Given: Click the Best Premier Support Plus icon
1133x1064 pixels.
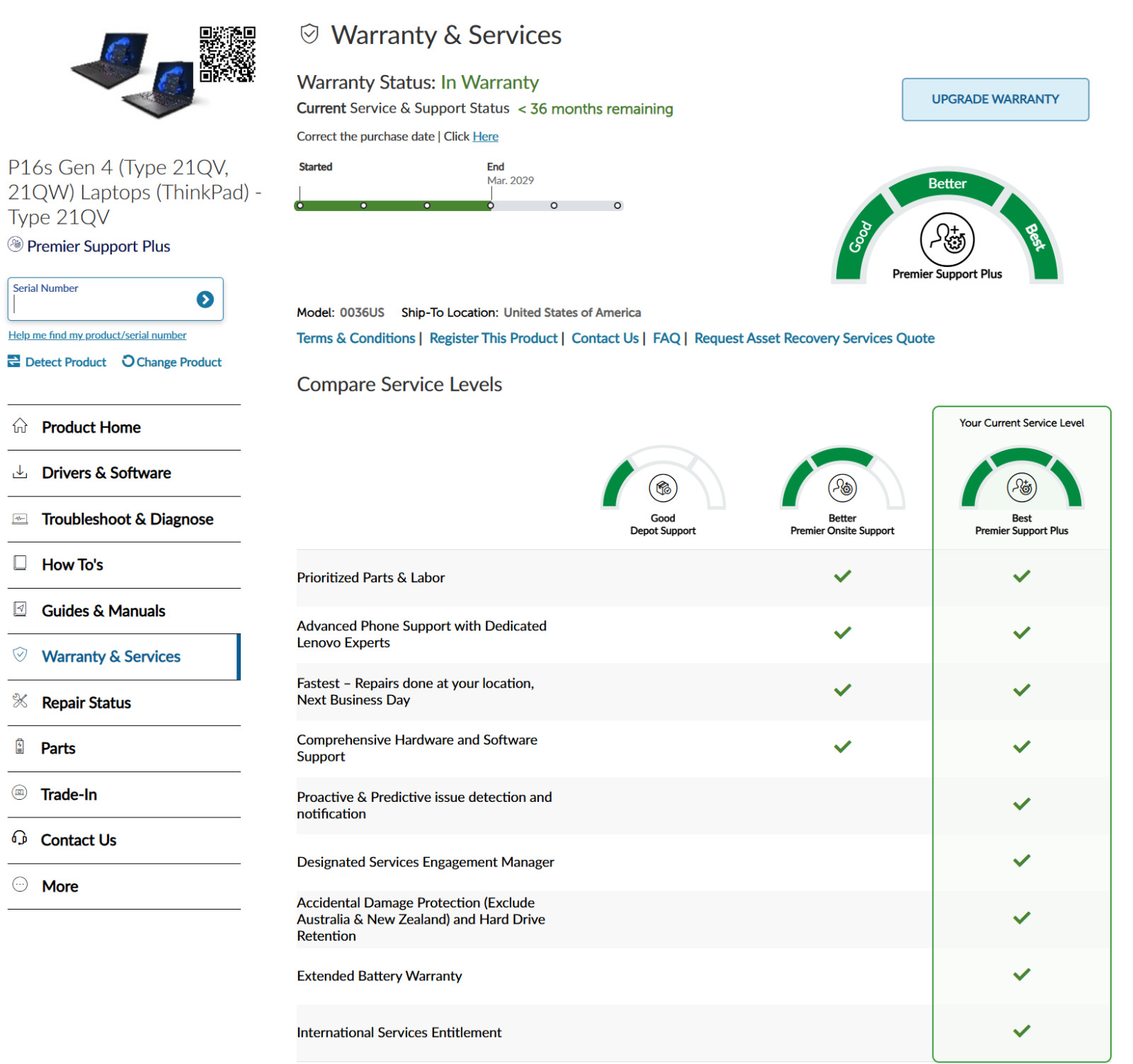Looking at the screenshot, I should tap(1022, 488).
